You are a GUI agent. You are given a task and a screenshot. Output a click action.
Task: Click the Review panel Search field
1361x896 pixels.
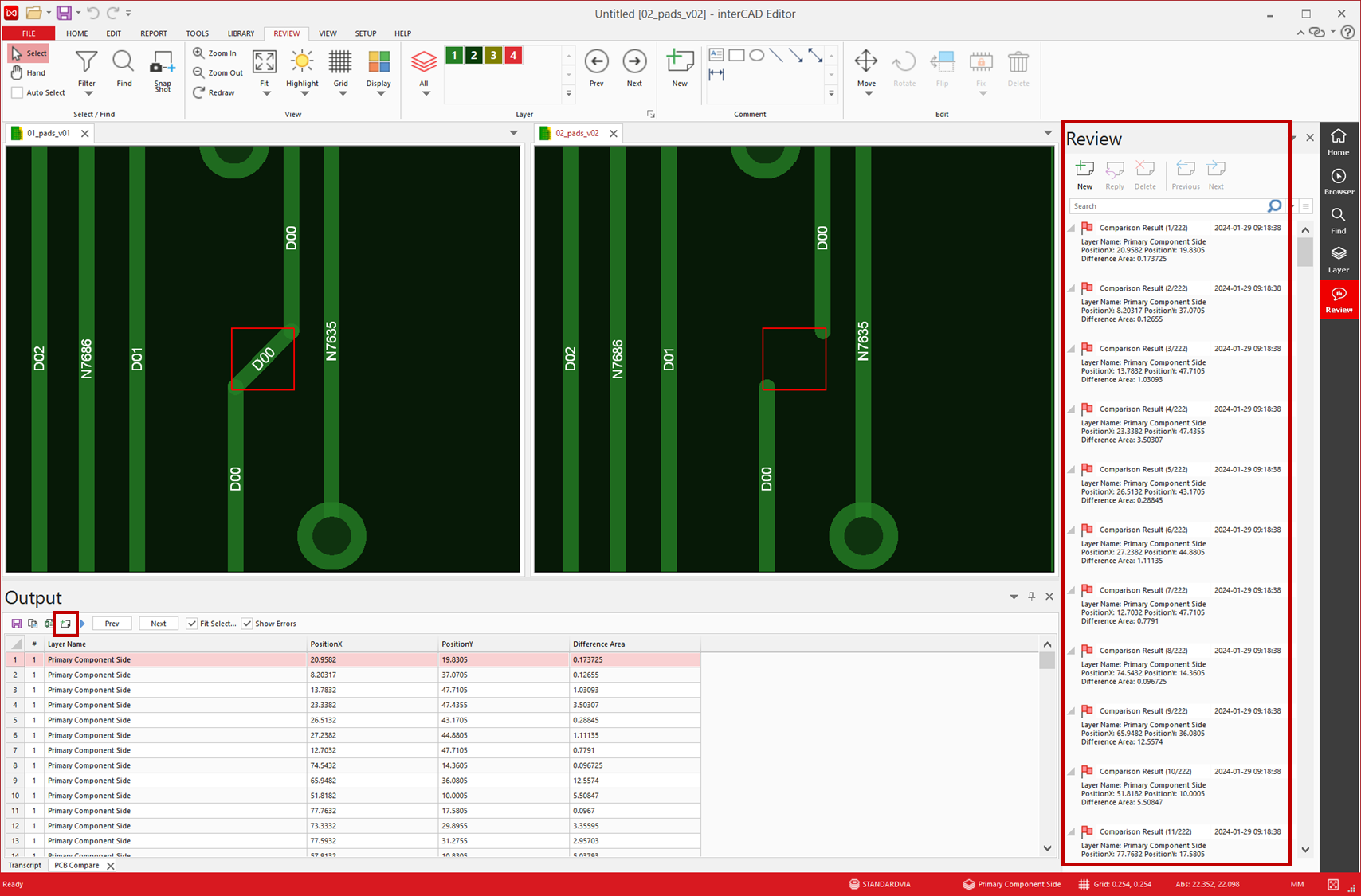coord(1167,206)
